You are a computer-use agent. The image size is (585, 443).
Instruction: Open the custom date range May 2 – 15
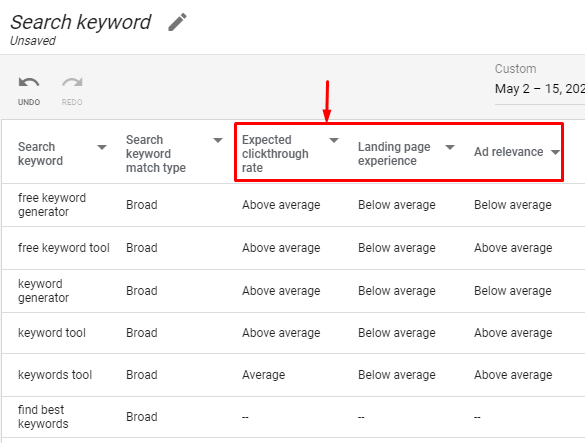(539, 89)
